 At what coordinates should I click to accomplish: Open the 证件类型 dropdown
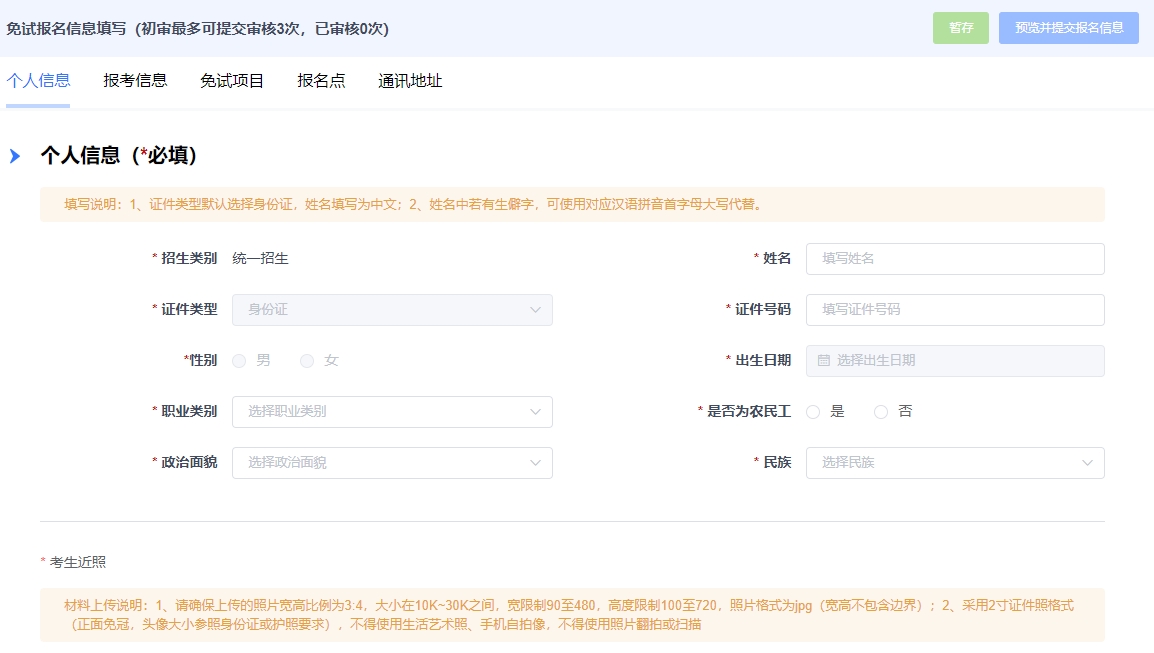click(392, 310)
